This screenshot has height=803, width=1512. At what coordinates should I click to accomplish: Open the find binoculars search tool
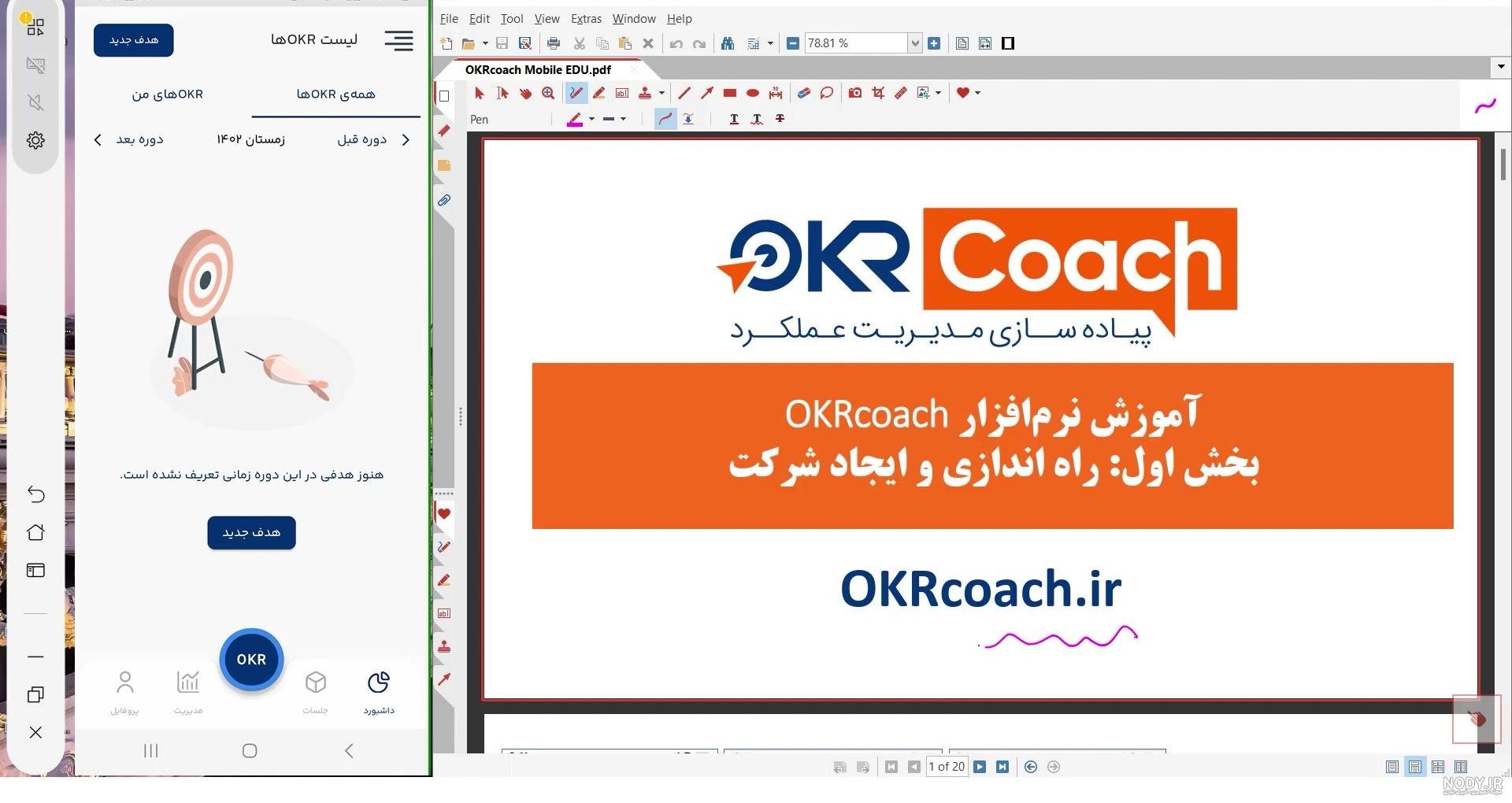(728, 43)
